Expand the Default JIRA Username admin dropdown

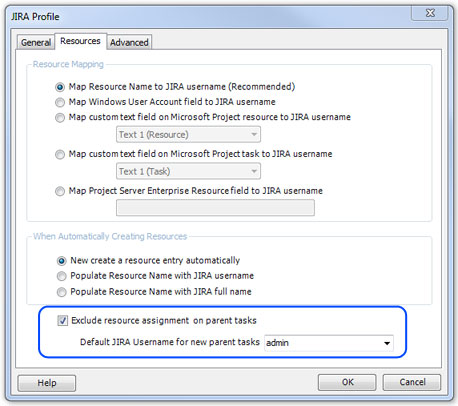[x=329, y=343]
